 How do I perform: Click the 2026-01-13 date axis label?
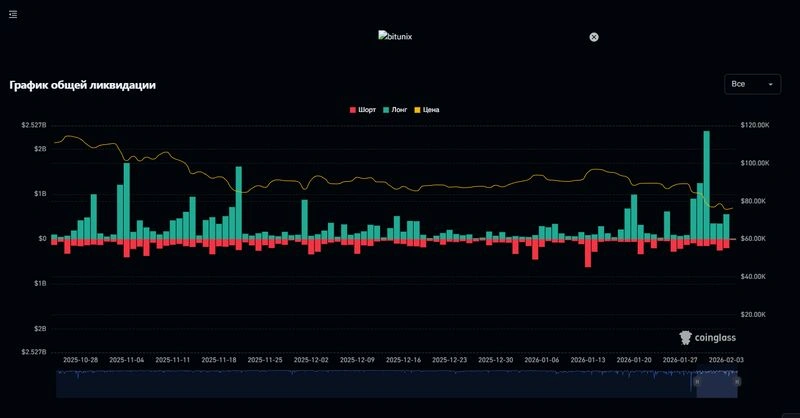click(x=588, y=360)
